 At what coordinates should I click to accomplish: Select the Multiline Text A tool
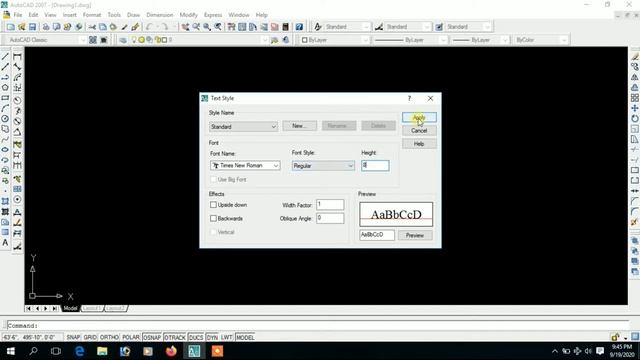5,243
